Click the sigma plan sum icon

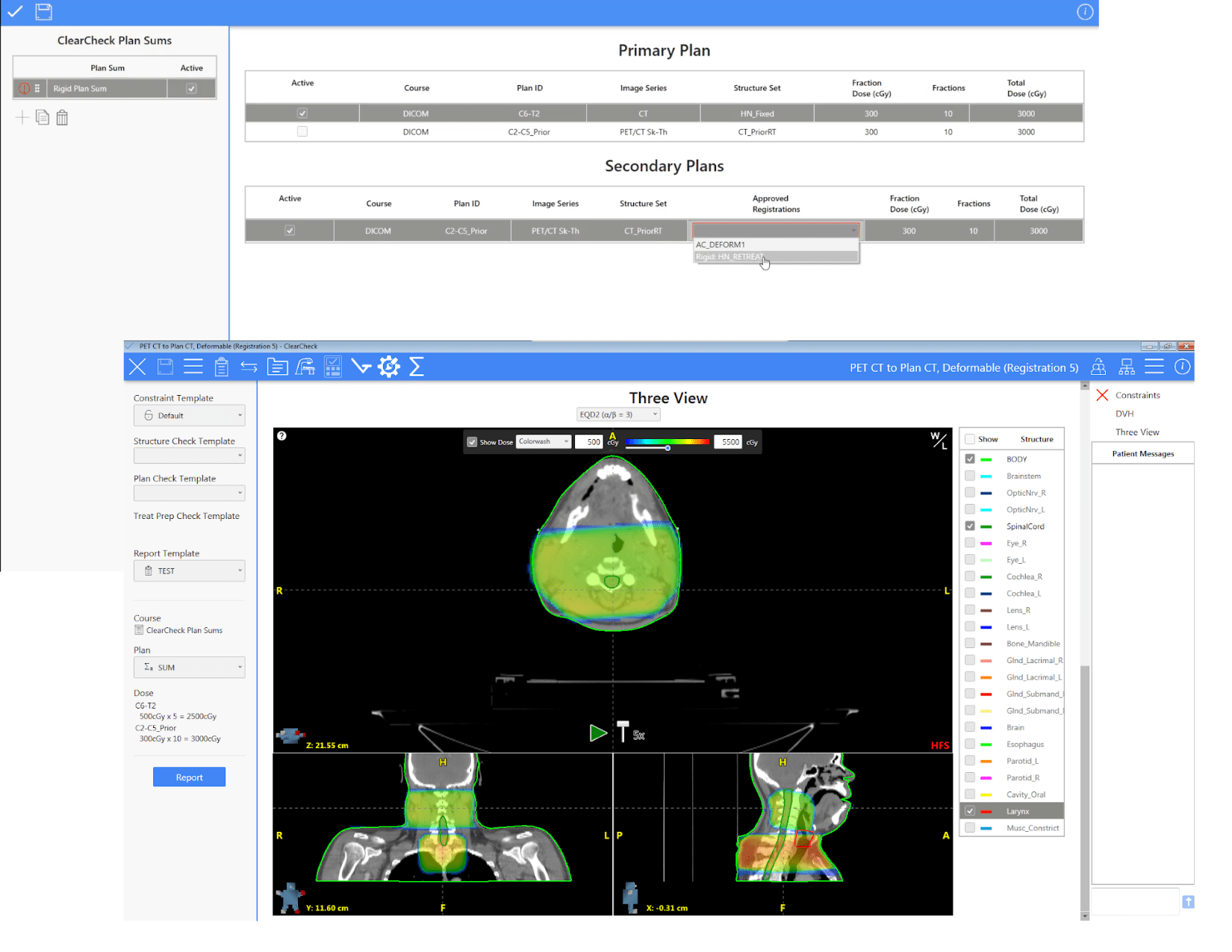(417, 367)
